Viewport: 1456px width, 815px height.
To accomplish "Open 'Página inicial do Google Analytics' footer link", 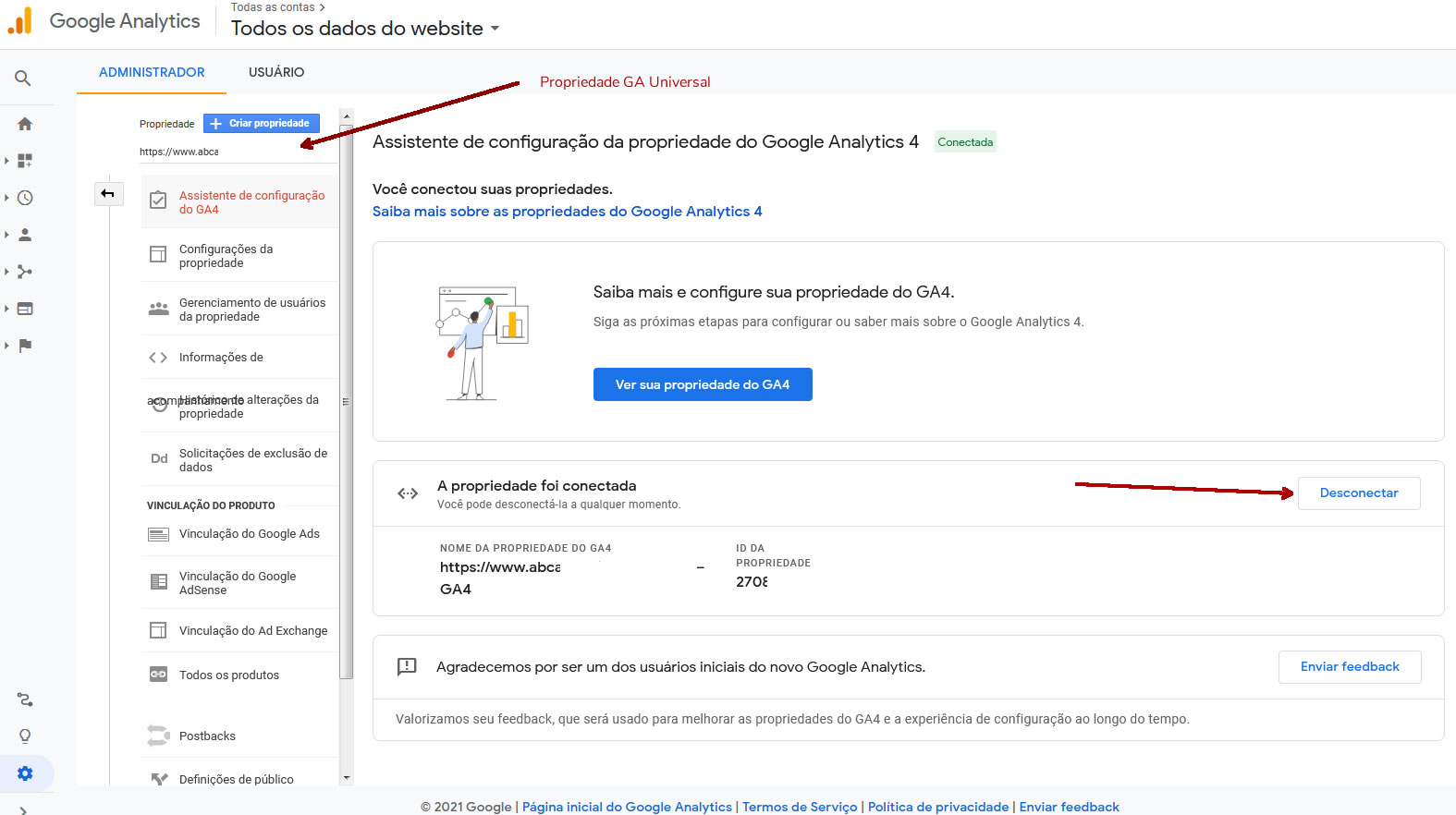I will tap(627, 807).
